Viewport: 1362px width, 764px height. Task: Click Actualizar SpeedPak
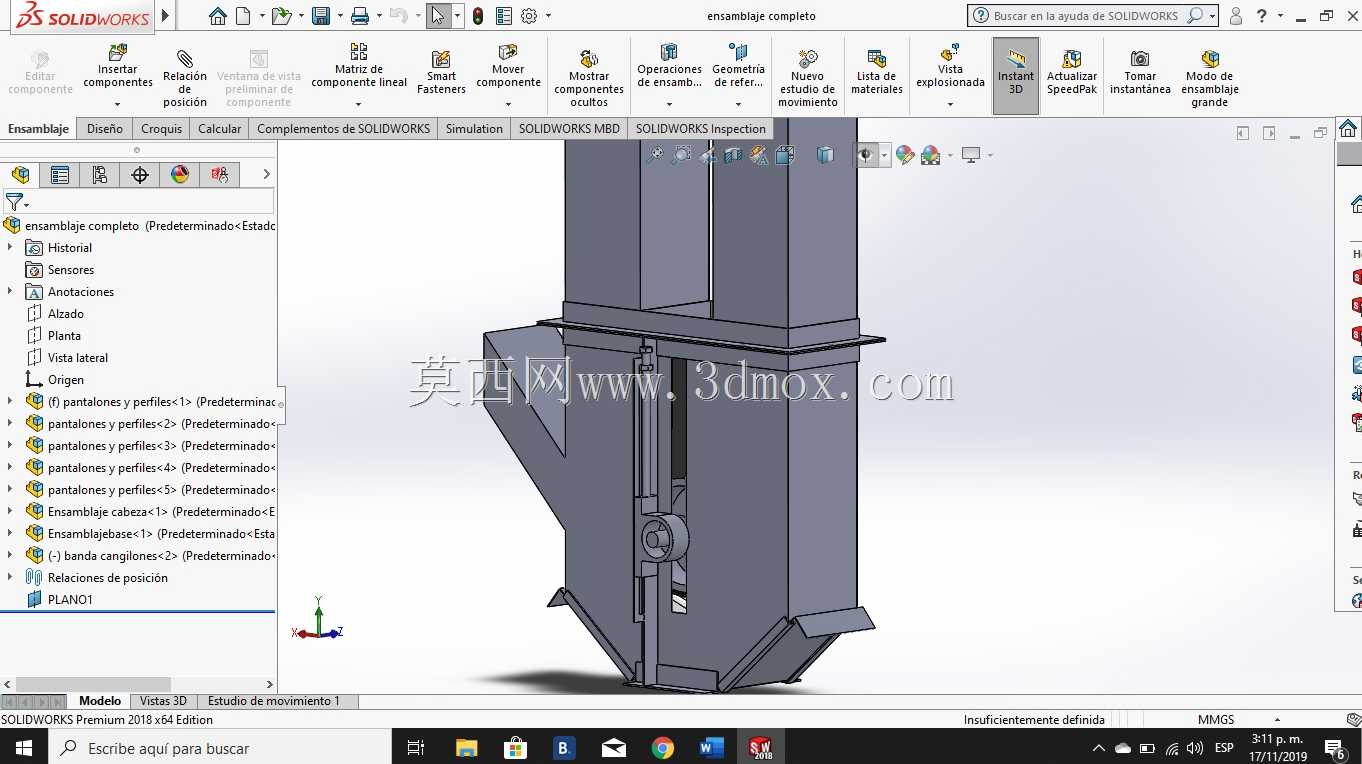pyautogui.click(x=1072, y=72)
